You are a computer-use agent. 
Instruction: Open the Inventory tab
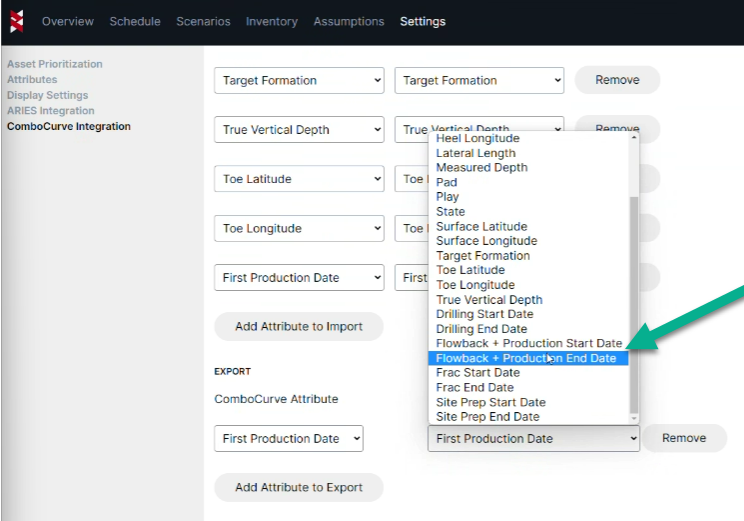pos(272,21)
